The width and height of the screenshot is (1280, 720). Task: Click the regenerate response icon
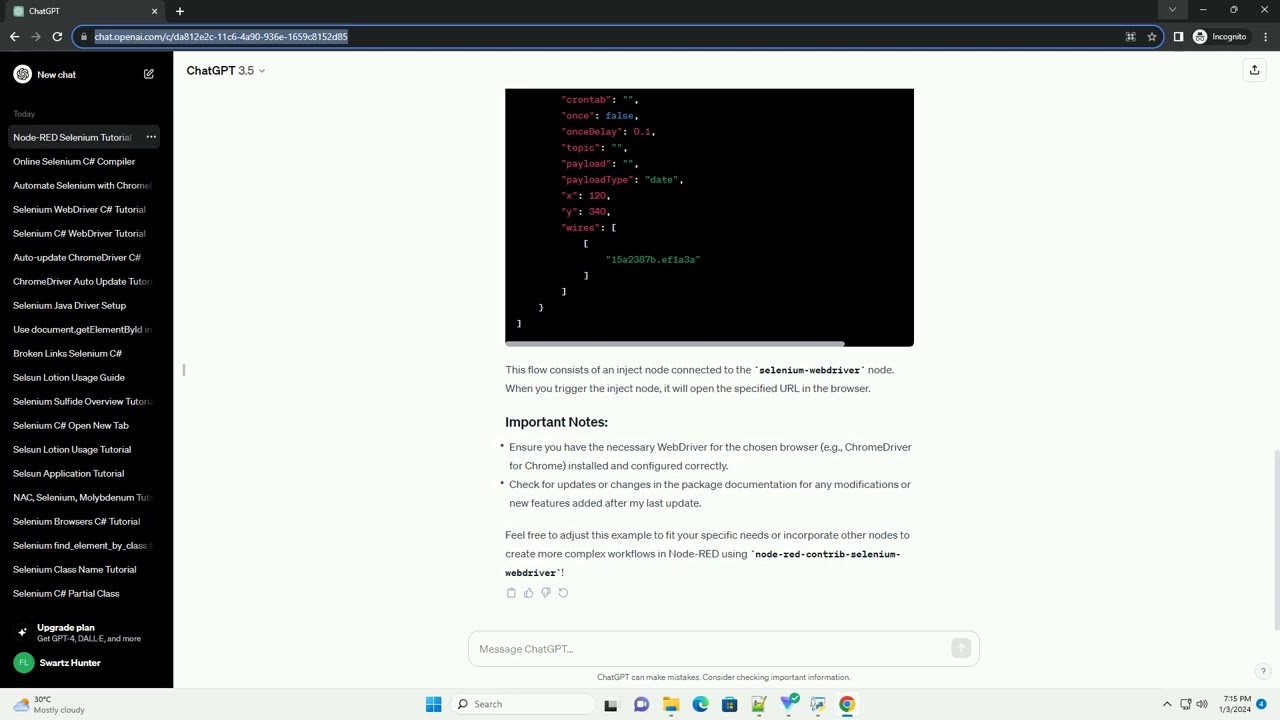coord(563,593)
